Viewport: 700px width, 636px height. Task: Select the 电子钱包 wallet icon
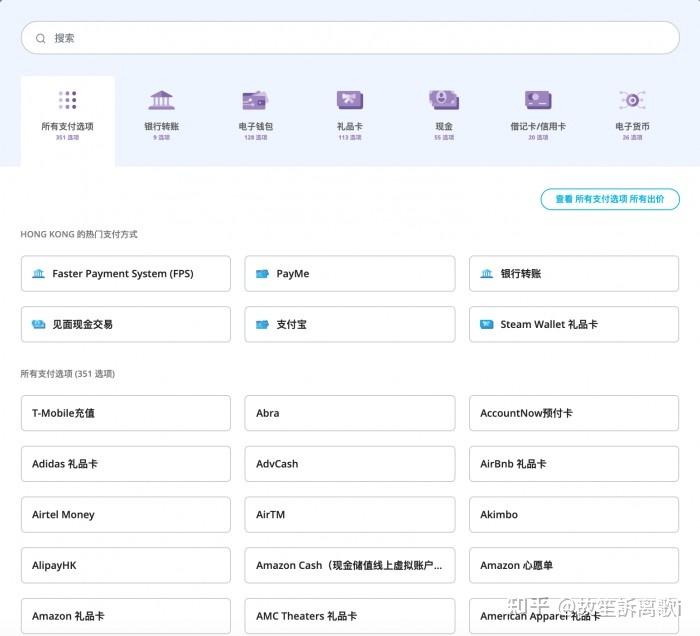pos(255,100)
